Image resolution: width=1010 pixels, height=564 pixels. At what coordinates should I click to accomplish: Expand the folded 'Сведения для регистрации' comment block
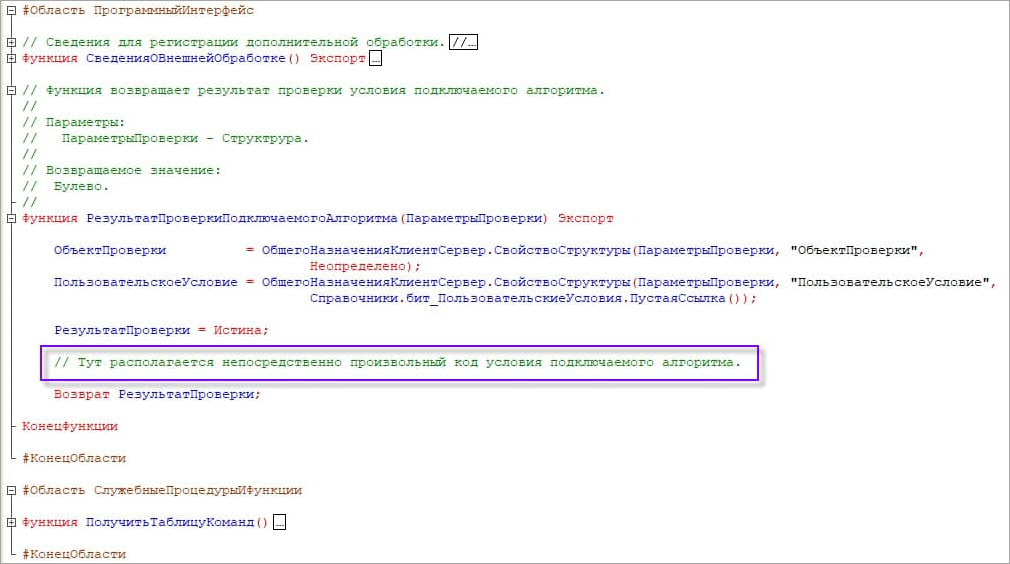11,42
